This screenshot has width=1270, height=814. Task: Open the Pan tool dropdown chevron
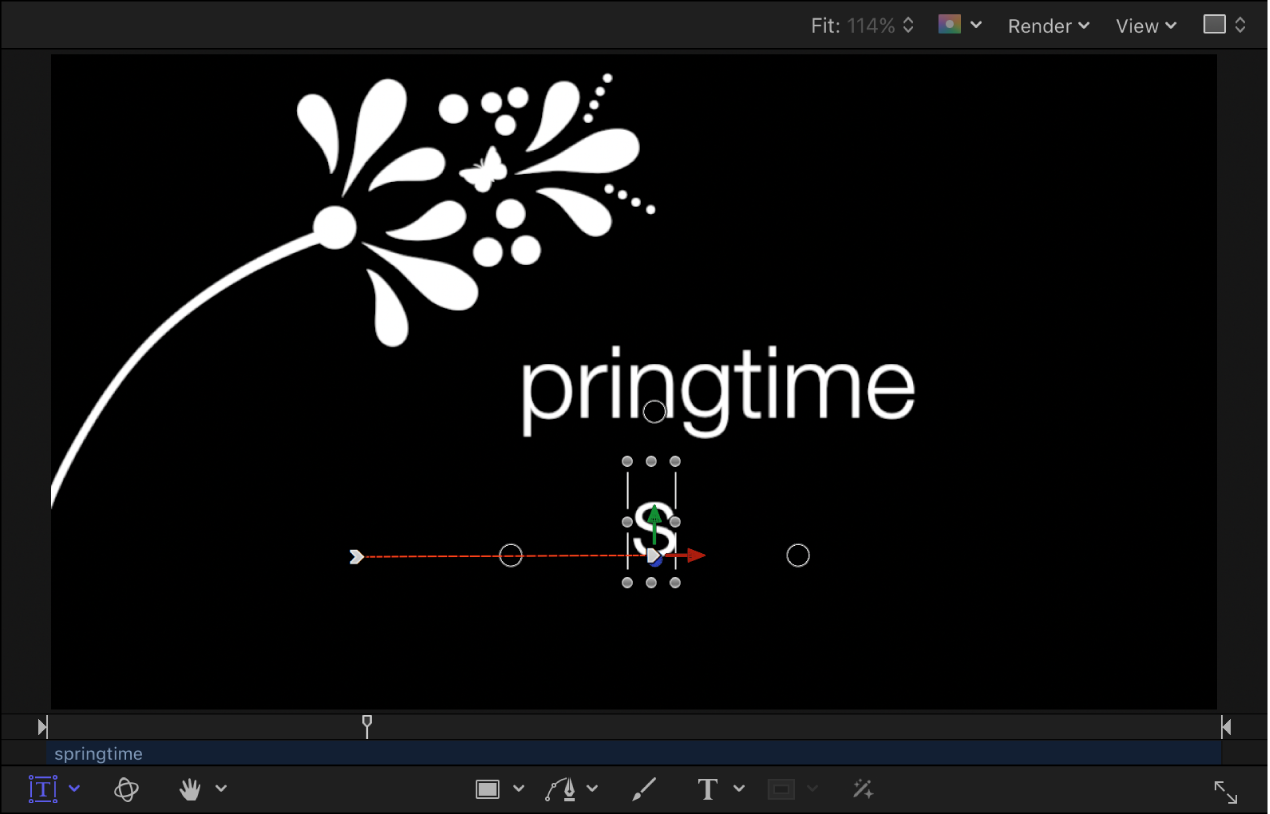(221, 789)
